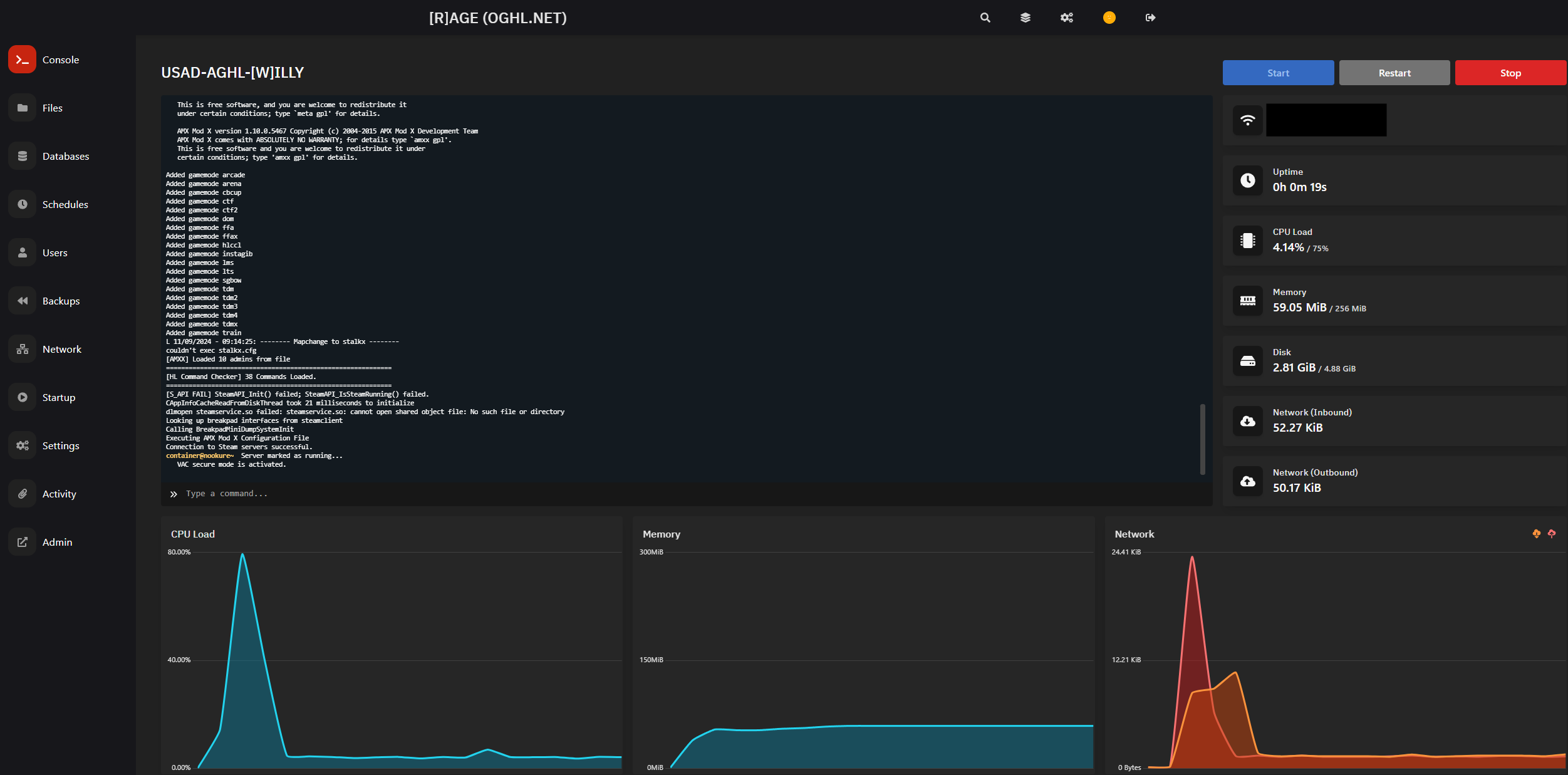Click the sign out arrow icon

[1150, 18]
